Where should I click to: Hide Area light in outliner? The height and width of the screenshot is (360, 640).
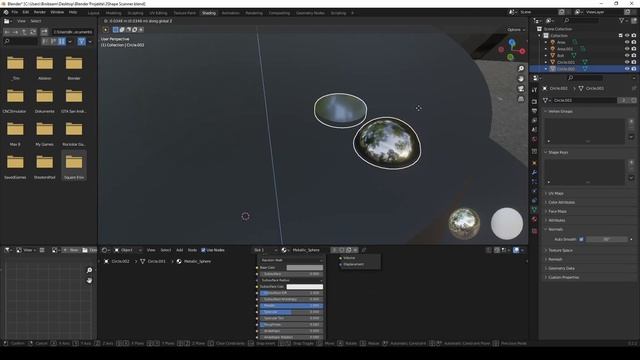click(627, 42)
